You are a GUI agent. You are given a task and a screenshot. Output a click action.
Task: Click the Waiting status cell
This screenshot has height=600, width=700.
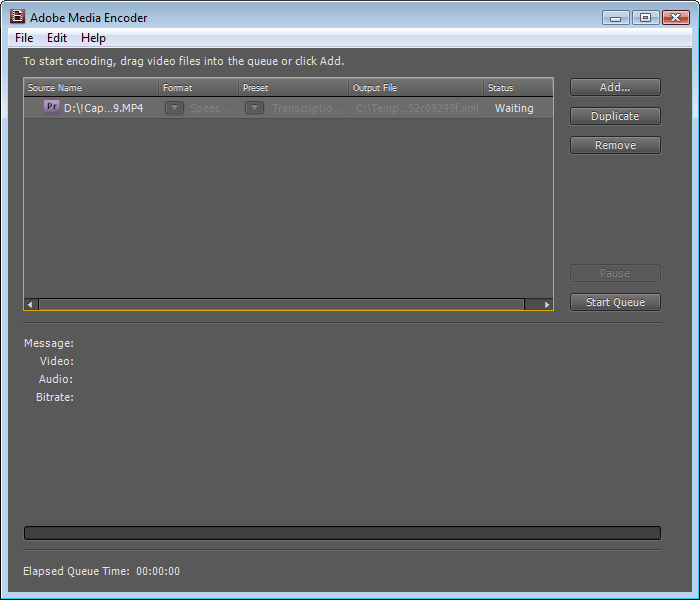[x=514, y=108]
